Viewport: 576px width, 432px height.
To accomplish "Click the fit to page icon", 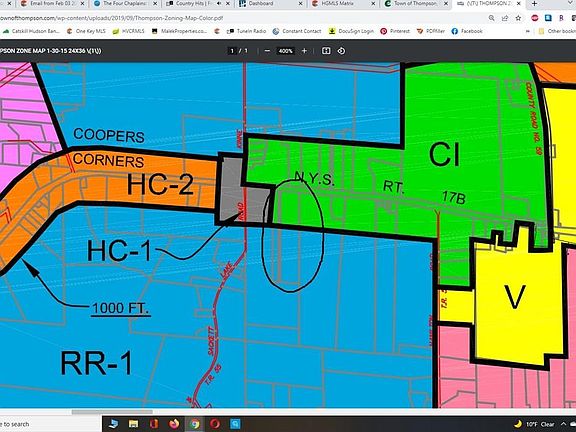I will [326, 51].
